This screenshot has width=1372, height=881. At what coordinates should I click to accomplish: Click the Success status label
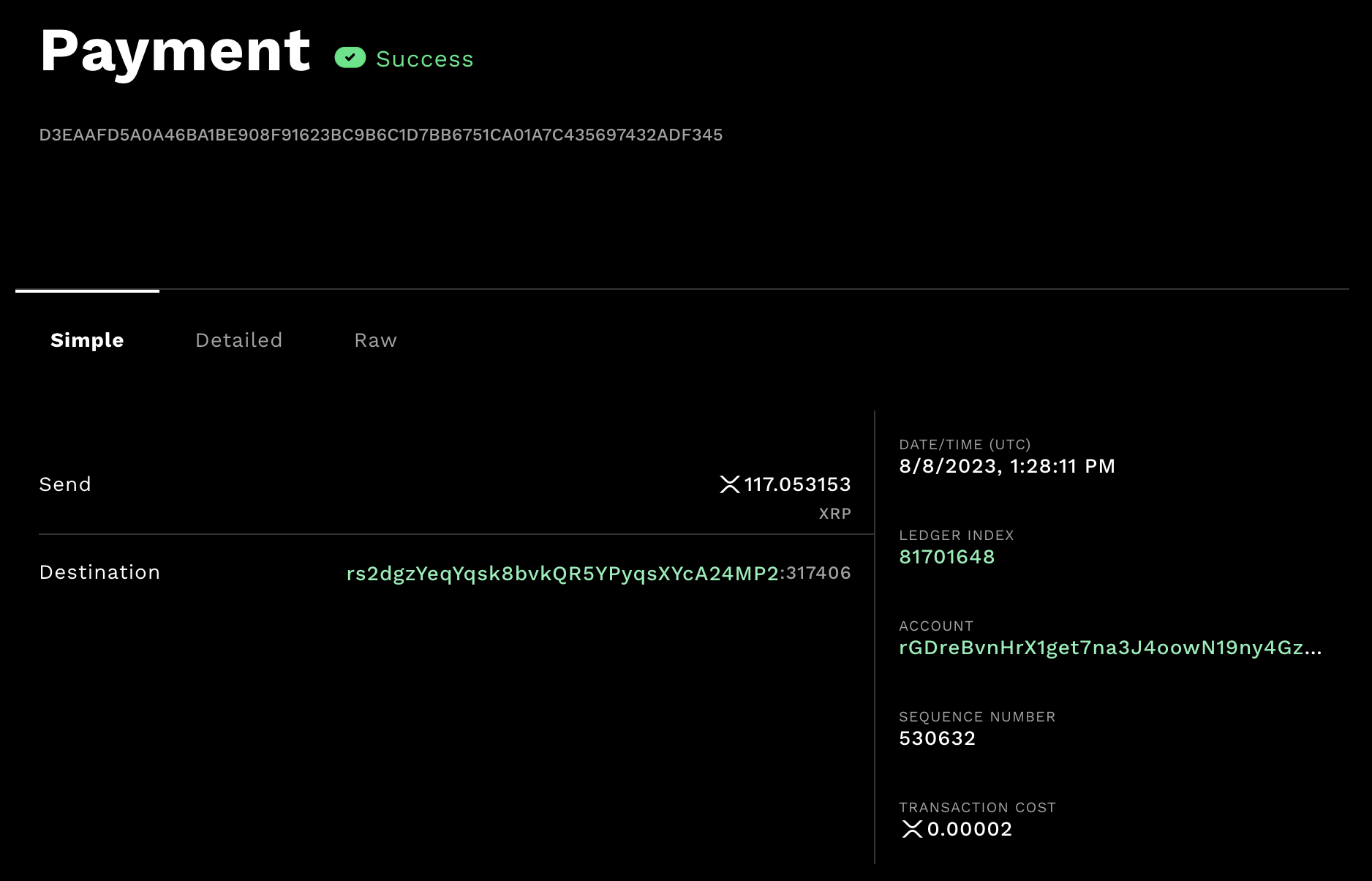click(x=424, y=59)
